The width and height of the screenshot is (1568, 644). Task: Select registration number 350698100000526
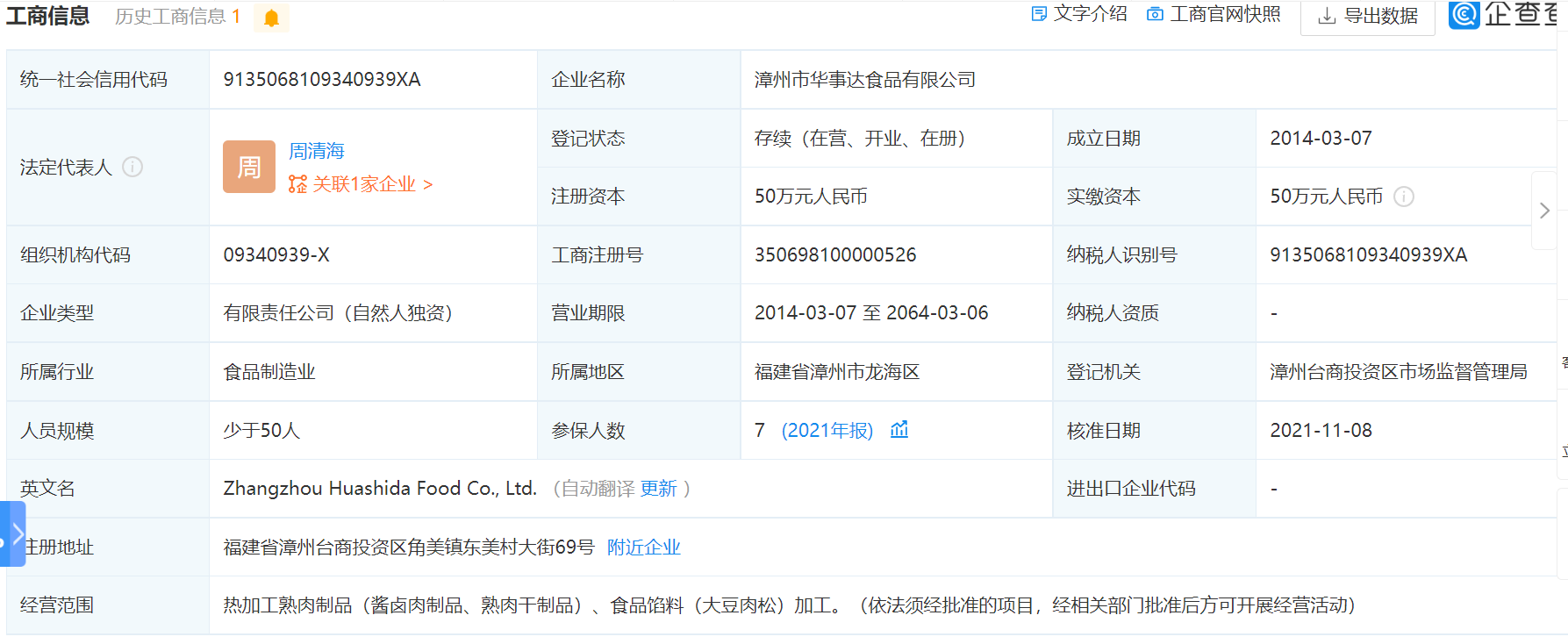tap(835, 255)
